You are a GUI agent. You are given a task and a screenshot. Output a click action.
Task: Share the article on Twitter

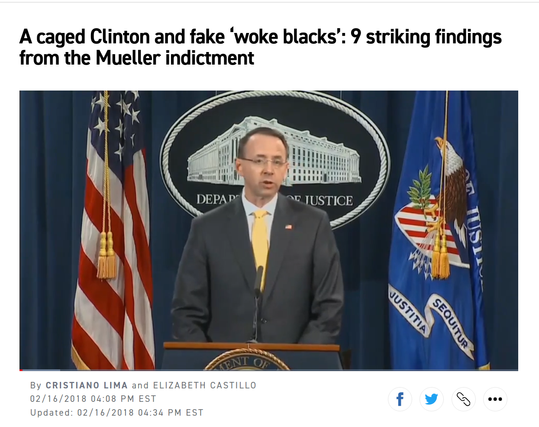pos(431,399)
